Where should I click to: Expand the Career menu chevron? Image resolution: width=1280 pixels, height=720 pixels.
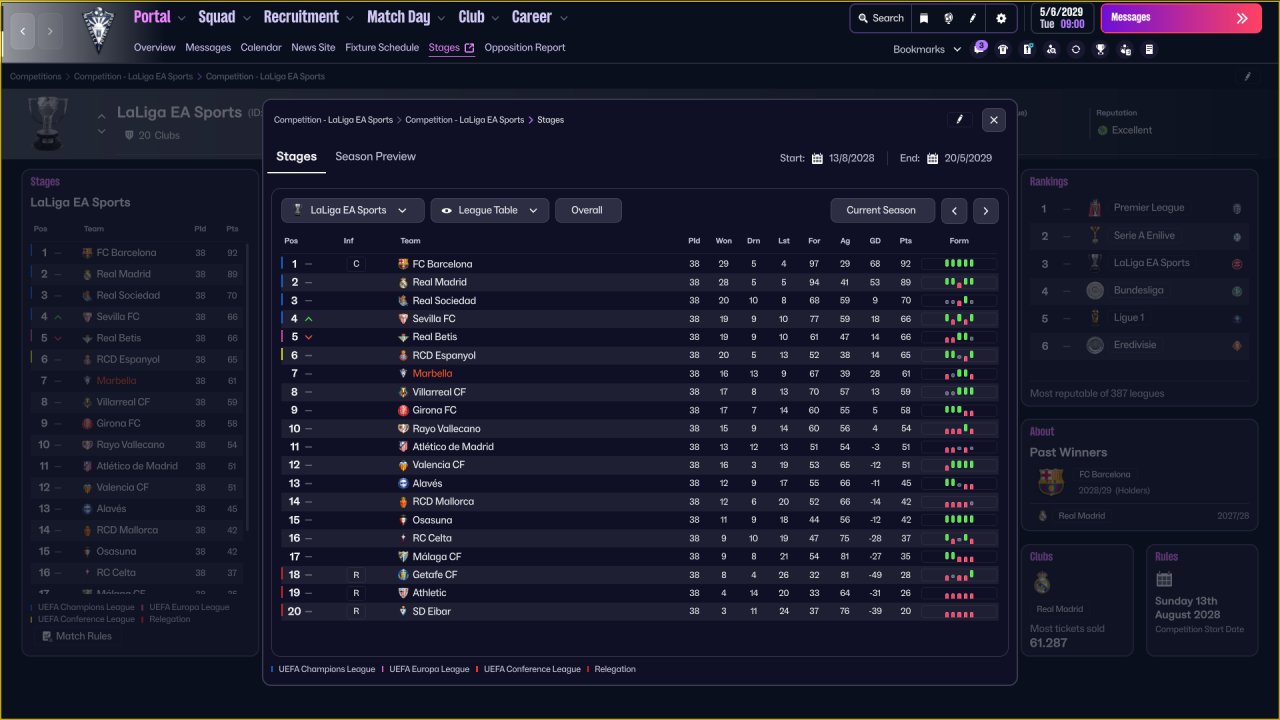[564, 18]
